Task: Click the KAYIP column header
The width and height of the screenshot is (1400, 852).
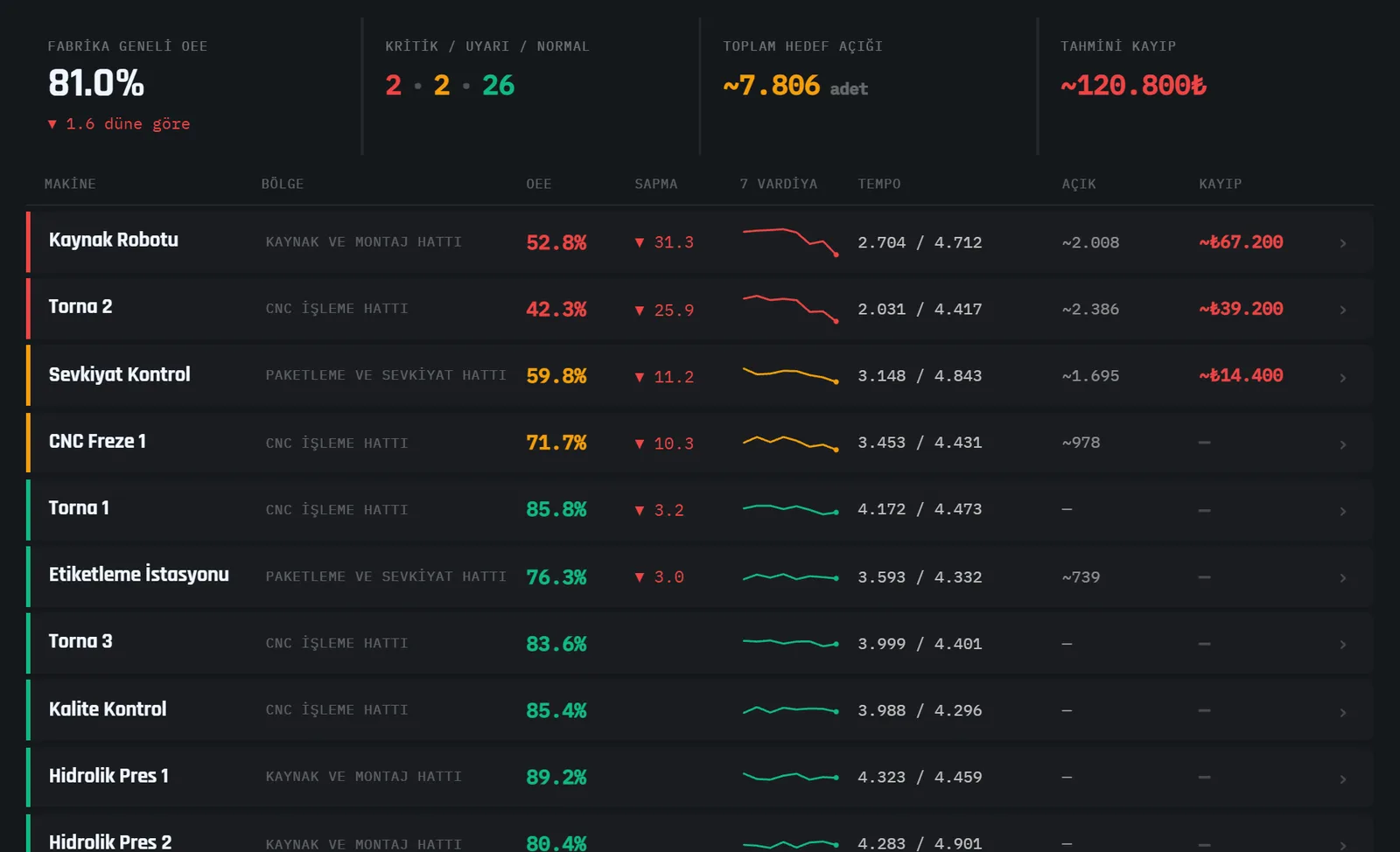Action: (1221, 184)
